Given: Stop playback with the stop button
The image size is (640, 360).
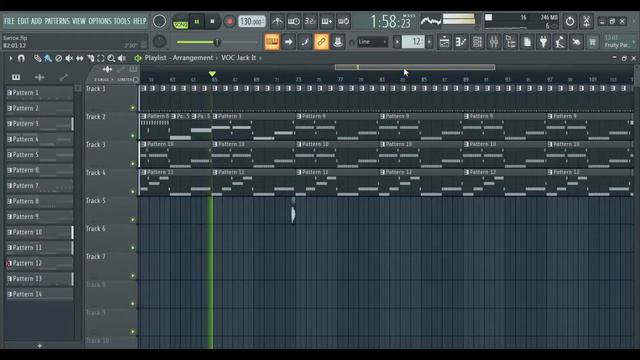Looking at the screenshot, I should coord(212,22).
